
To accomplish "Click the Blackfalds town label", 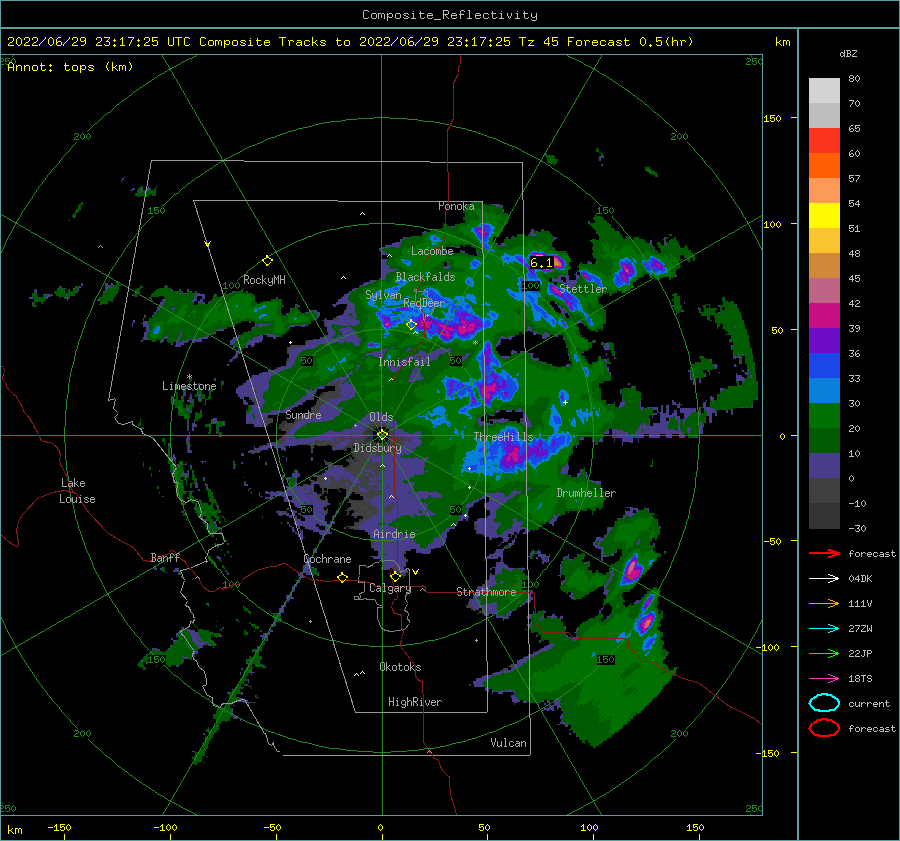I will [x=425, y=277].
